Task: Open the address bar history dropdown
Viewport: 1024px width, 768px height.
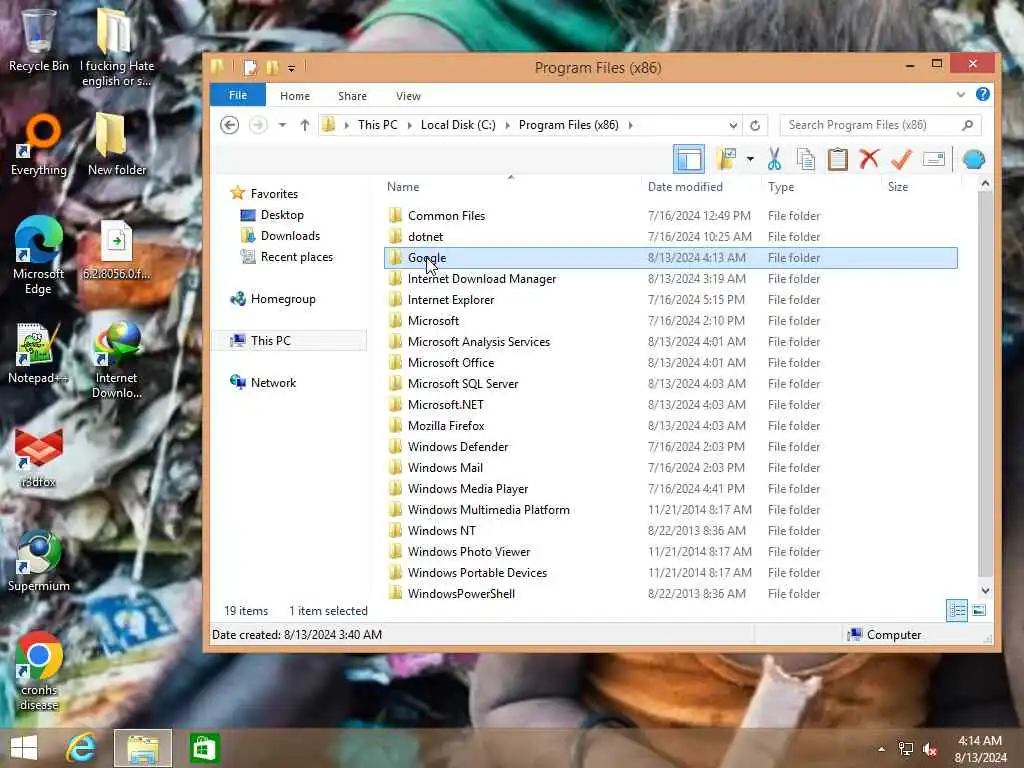Action: coord(733,125)
